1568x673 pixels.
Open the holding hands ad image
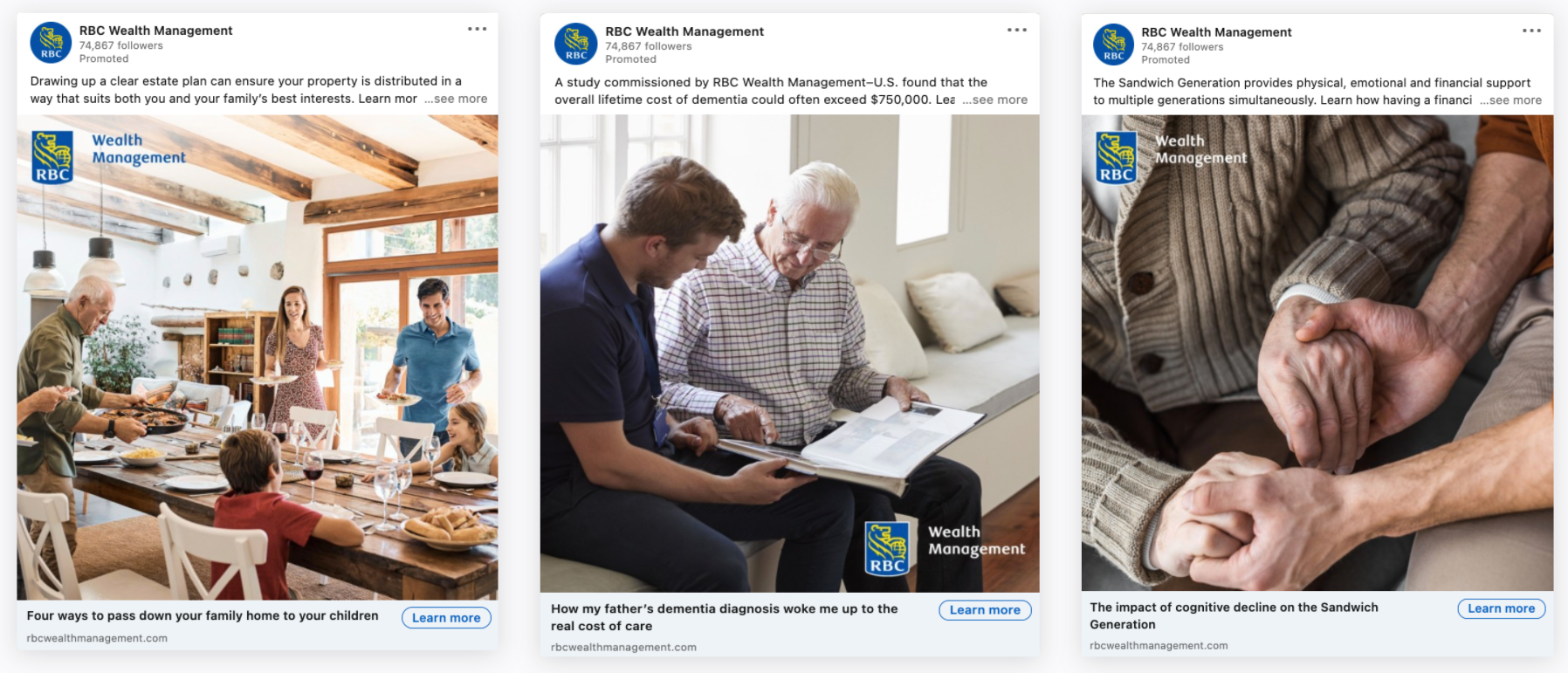point(1317,354)
